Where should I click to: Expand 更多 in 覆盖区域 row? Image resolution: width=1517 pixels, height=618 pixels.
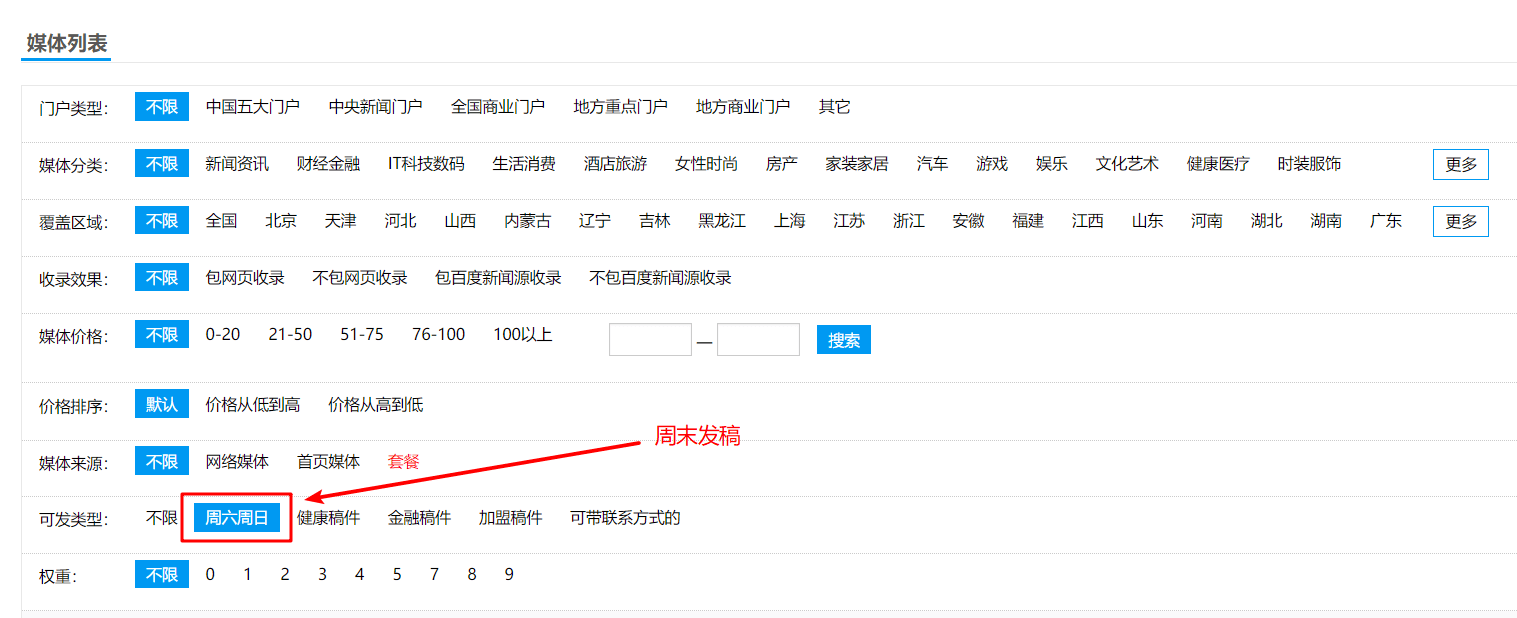tap(1460, 221)
